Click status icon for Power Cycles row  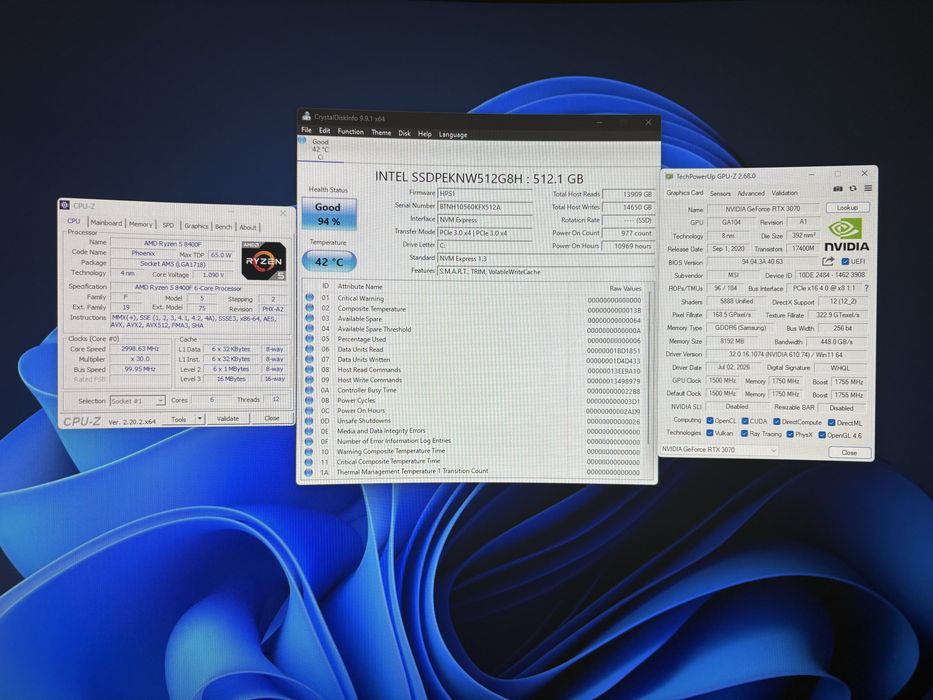click(309, 400)
